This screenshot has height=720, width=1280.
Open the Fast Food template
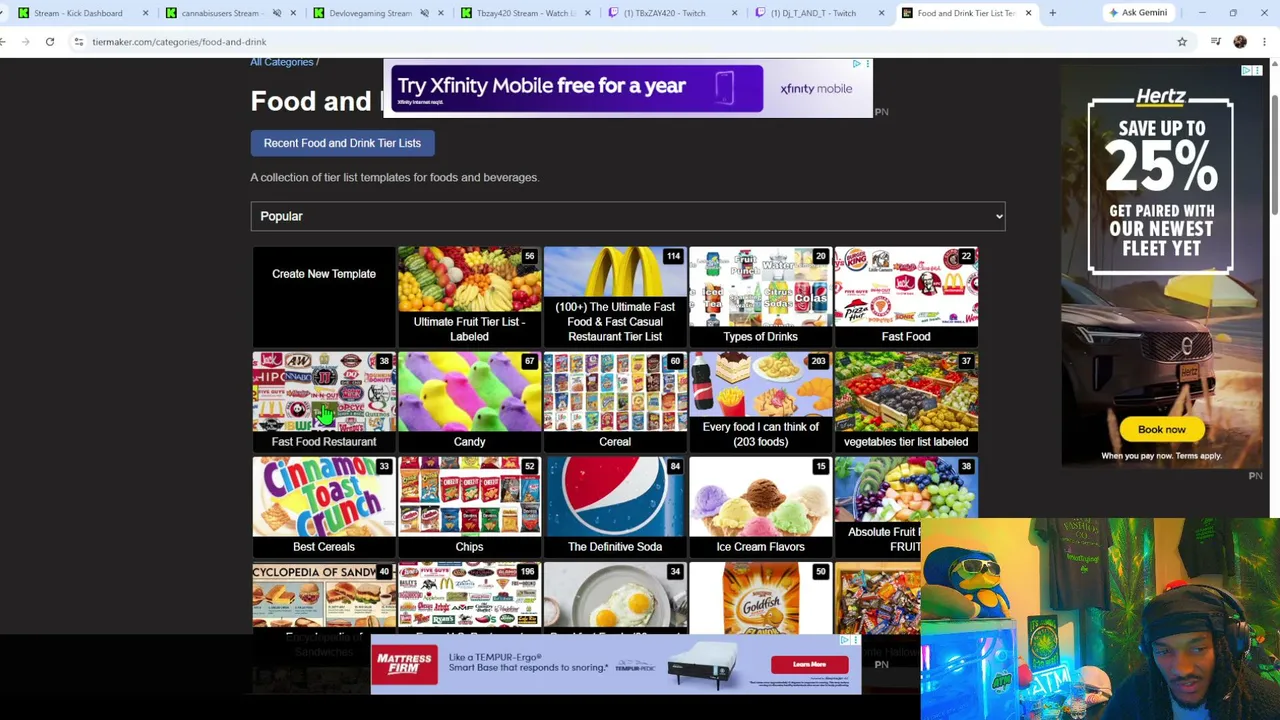[x=906, y=296]
